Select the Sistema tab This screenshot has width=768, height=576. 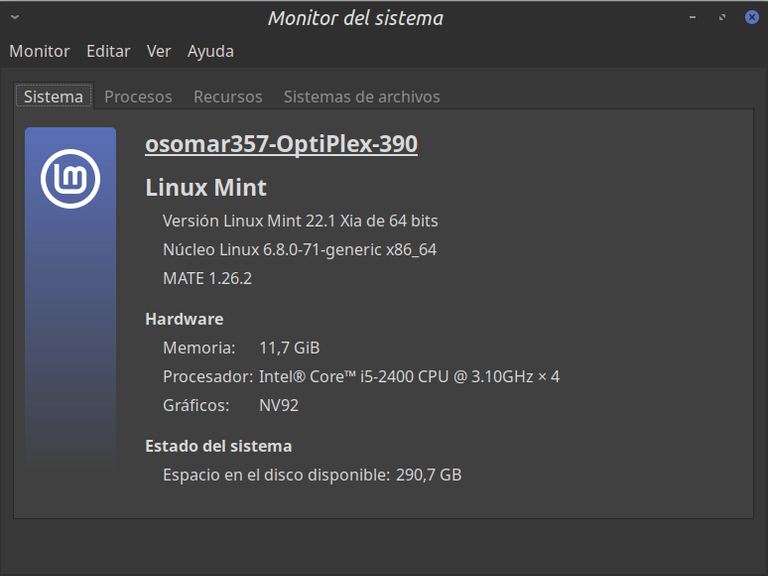pyautogui.click(x=53, y=96)
